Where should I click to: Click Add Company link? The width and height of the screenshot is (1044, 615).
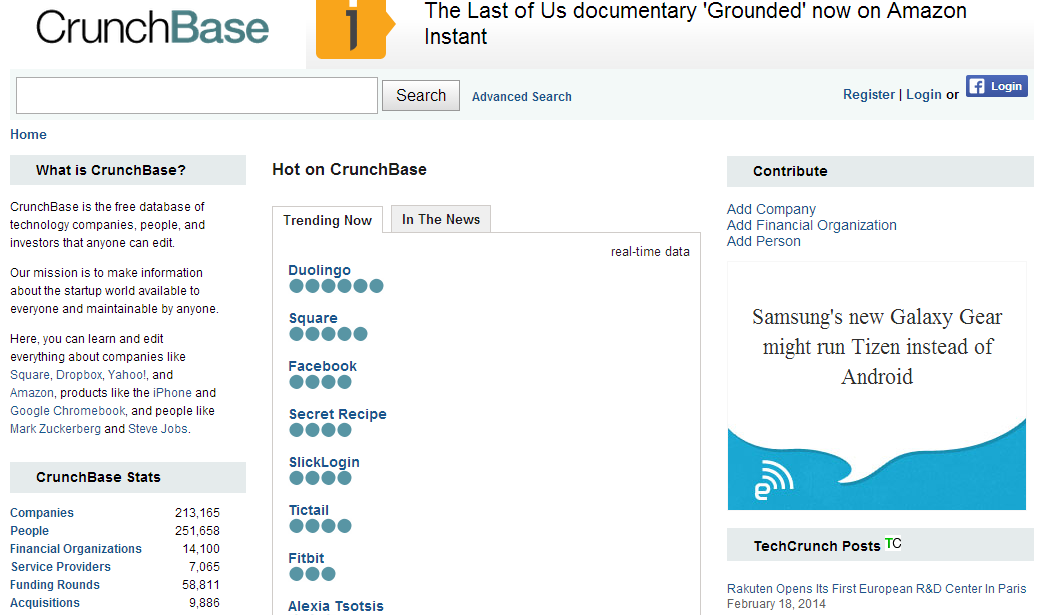coord(771,209)
